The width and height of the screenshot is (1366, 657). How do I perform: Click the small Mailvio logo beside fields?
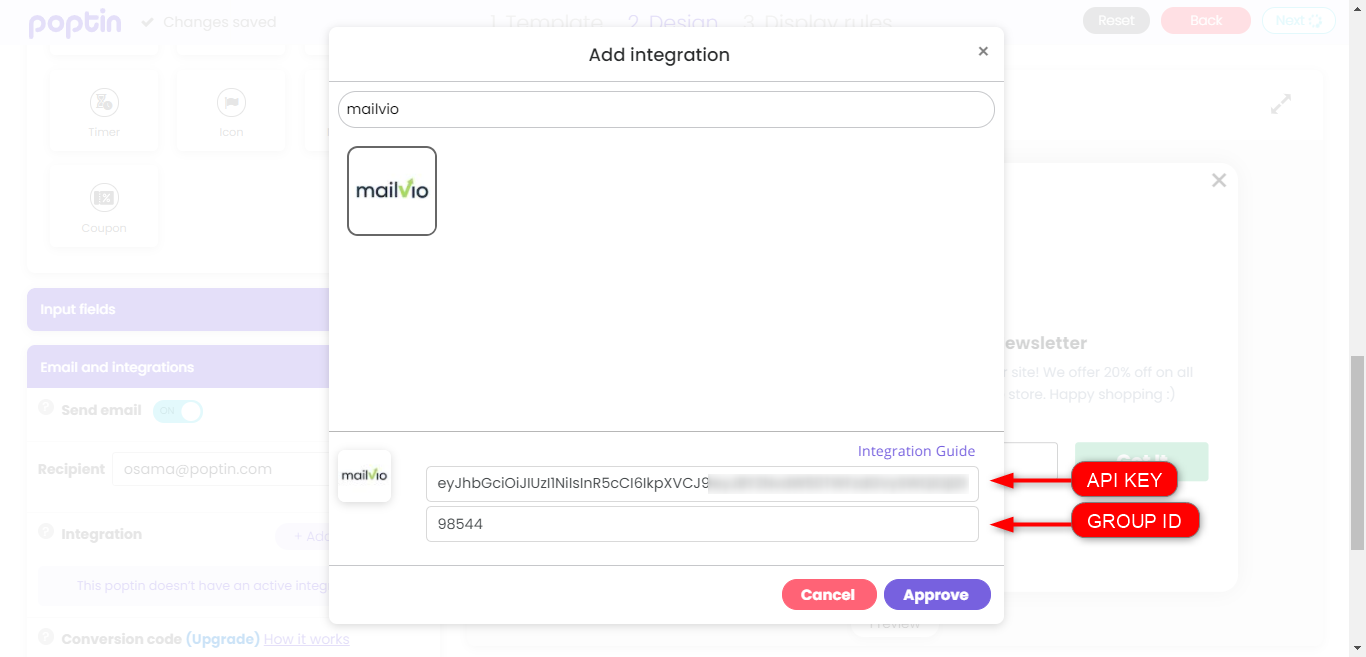[x=364, y=476]
